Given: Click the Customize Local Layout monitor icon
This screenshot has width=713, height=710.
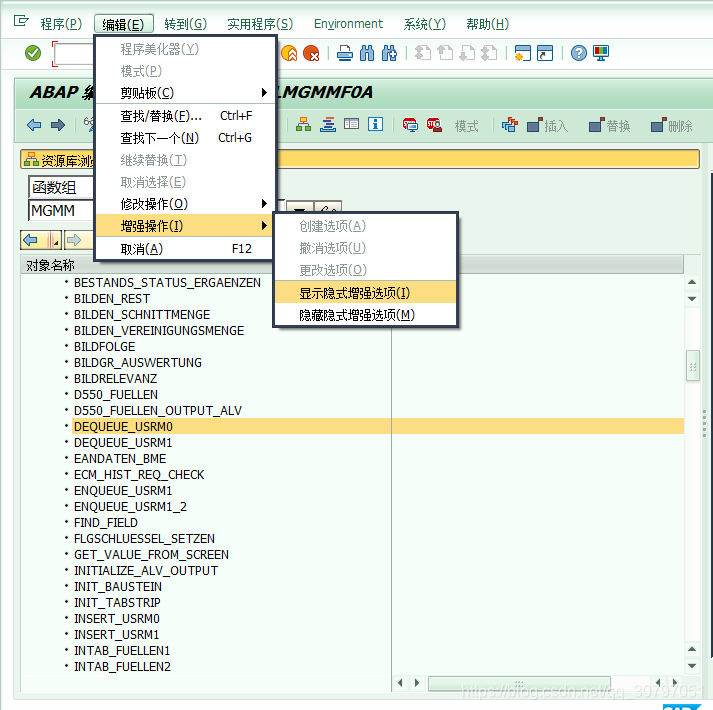Looking at the screenshot, I should coord(601,53).
